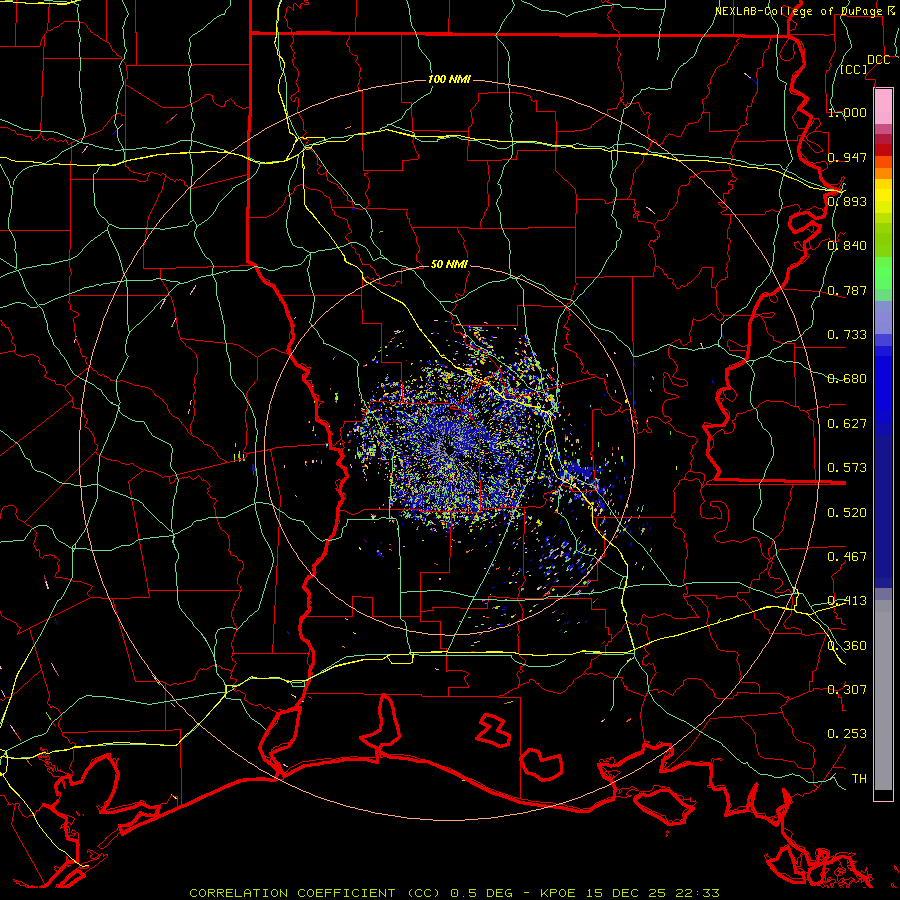The width and height of the screenshot is (900, 900).
Task: Click the 1.000 scale value
Action: (847, 112)
